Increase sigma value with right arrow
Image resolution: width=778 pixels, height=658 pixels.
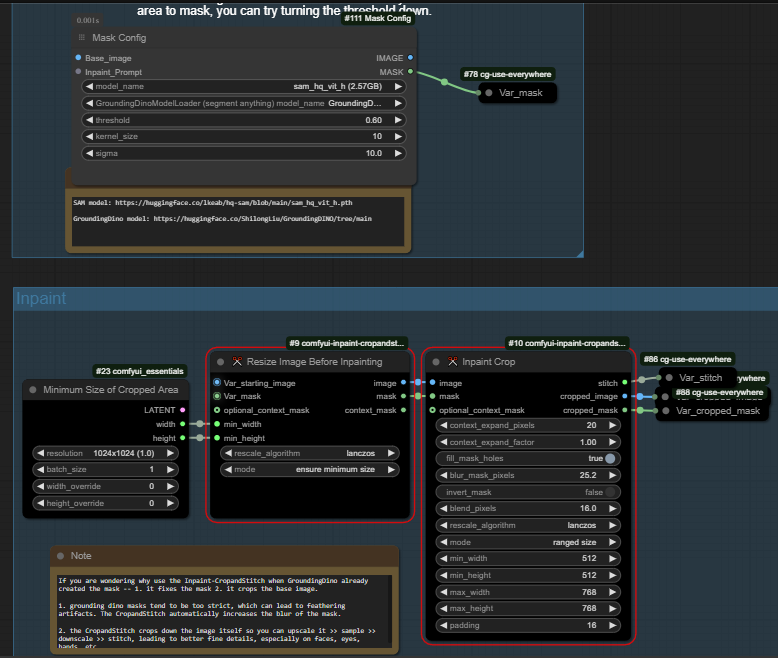(398, 153)
